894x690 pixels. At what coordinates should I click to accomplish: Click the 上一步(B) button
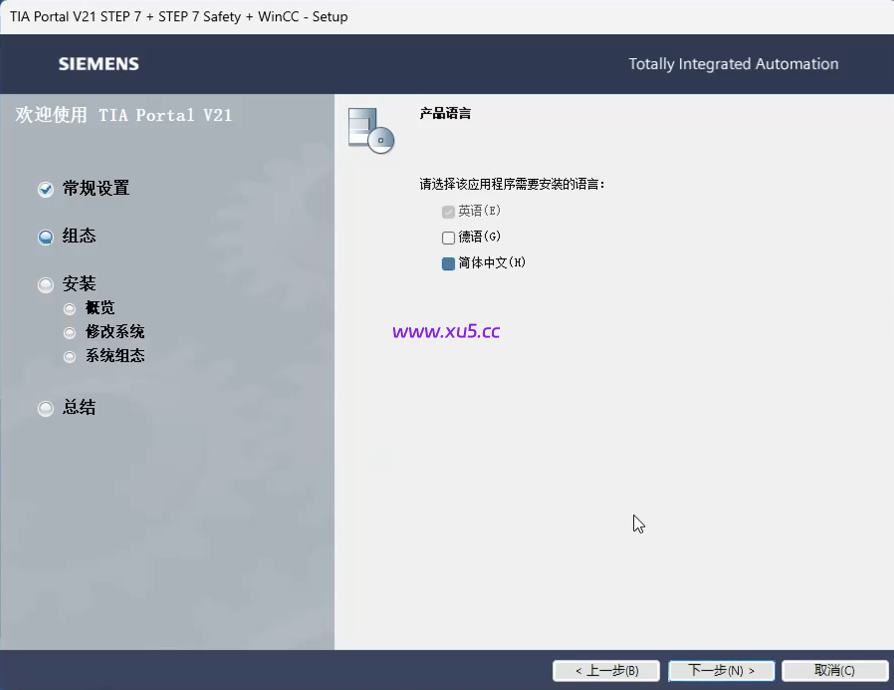[x=606, y=671]
